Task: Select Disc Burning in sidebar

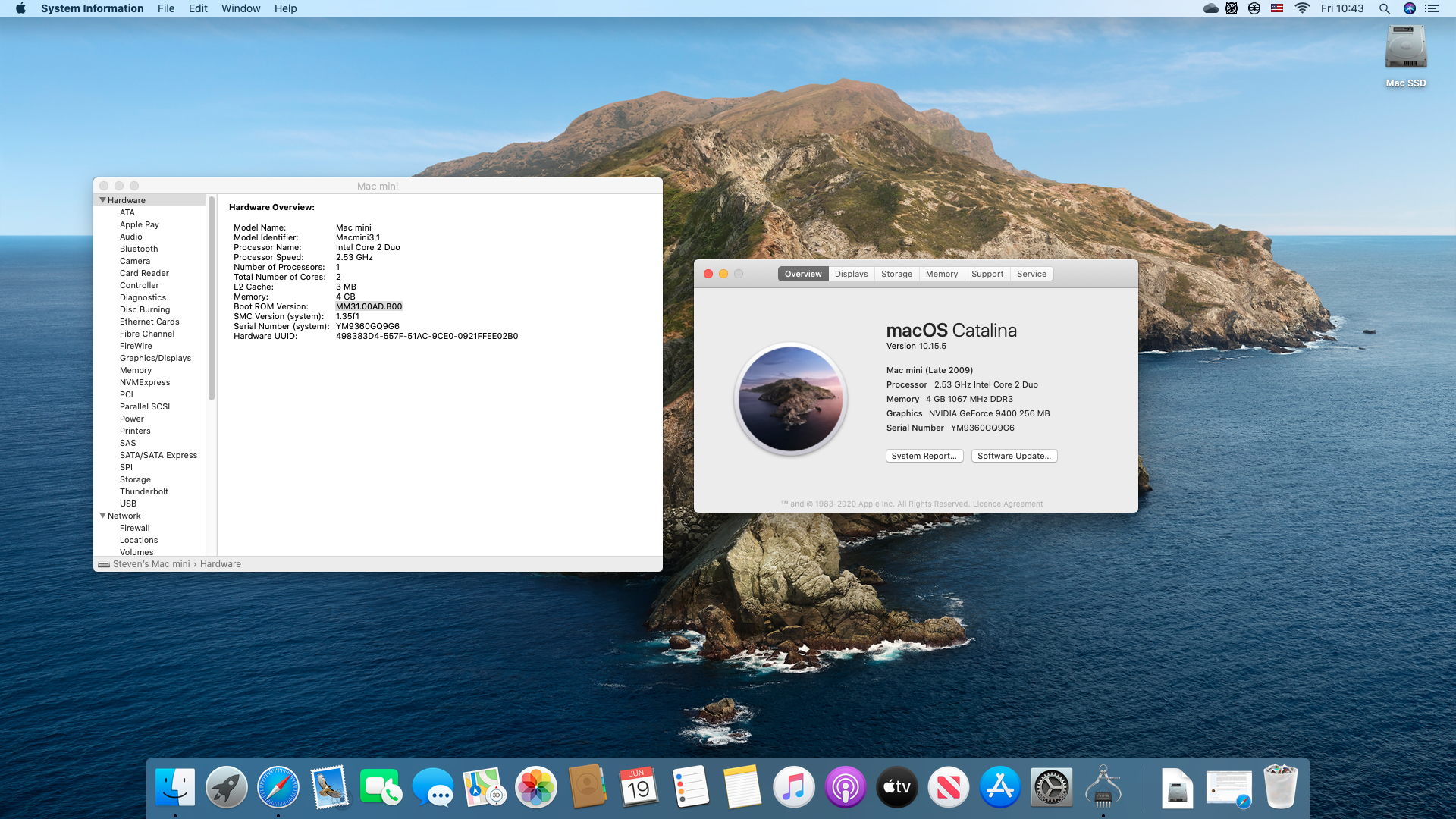Action: point(145,309)
